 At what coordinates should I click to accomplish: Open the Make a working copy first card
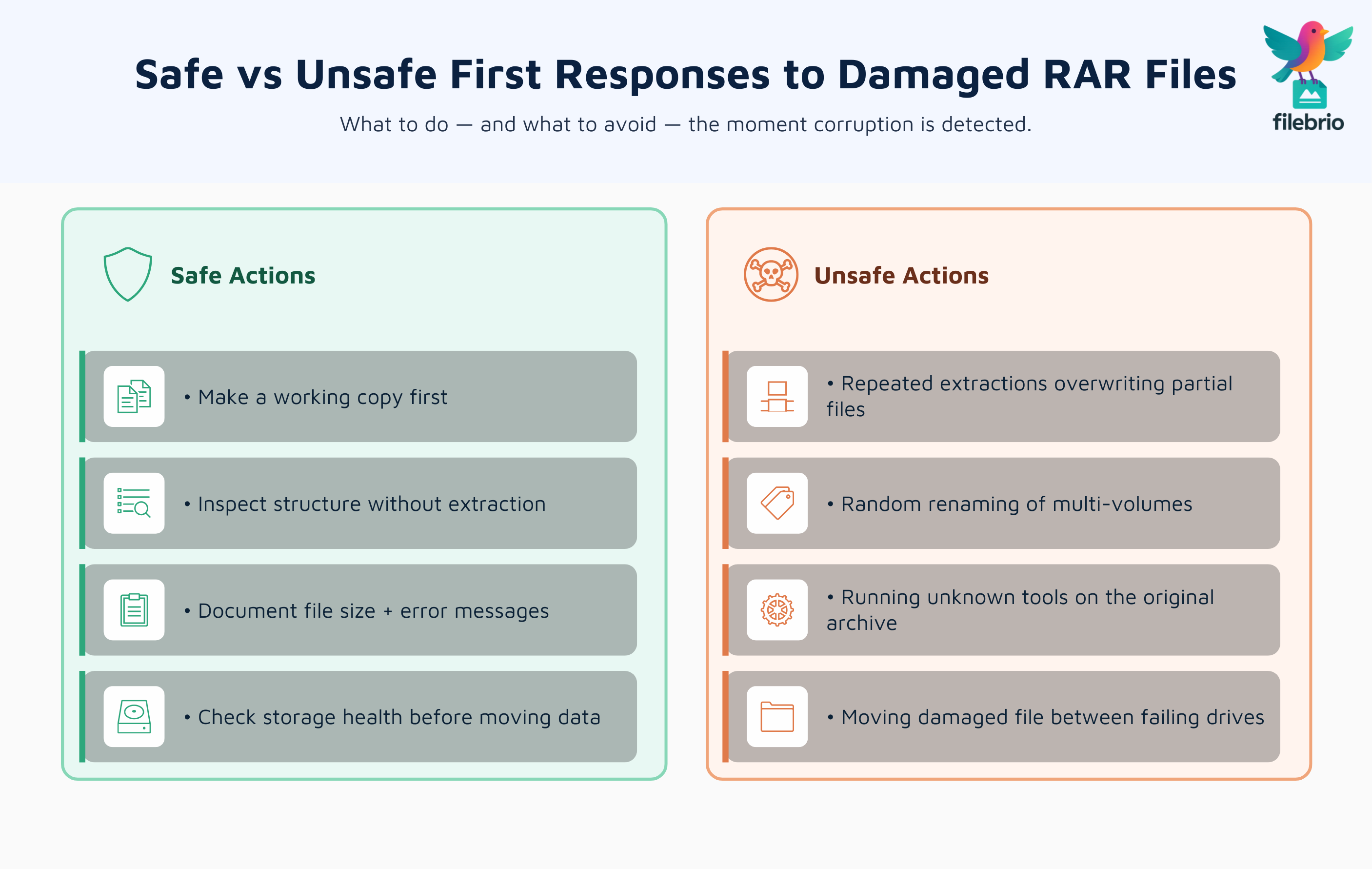[359, 397]
